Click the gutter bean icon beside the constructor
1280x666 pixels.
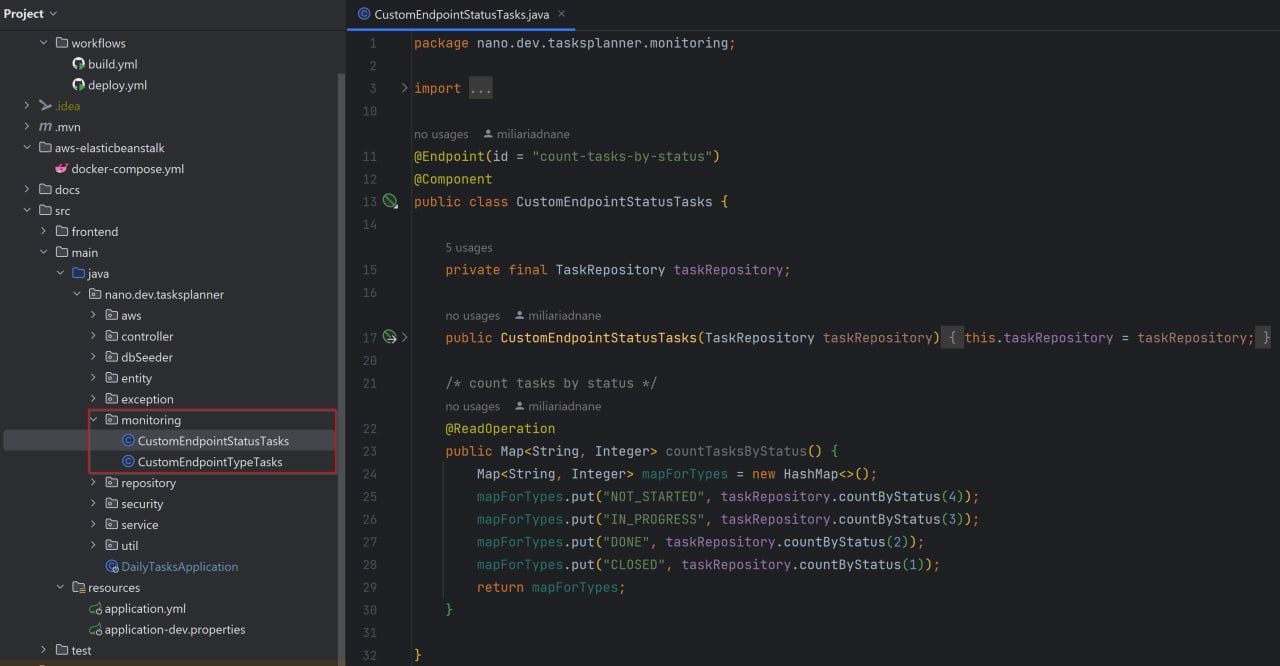pos(389,338)
